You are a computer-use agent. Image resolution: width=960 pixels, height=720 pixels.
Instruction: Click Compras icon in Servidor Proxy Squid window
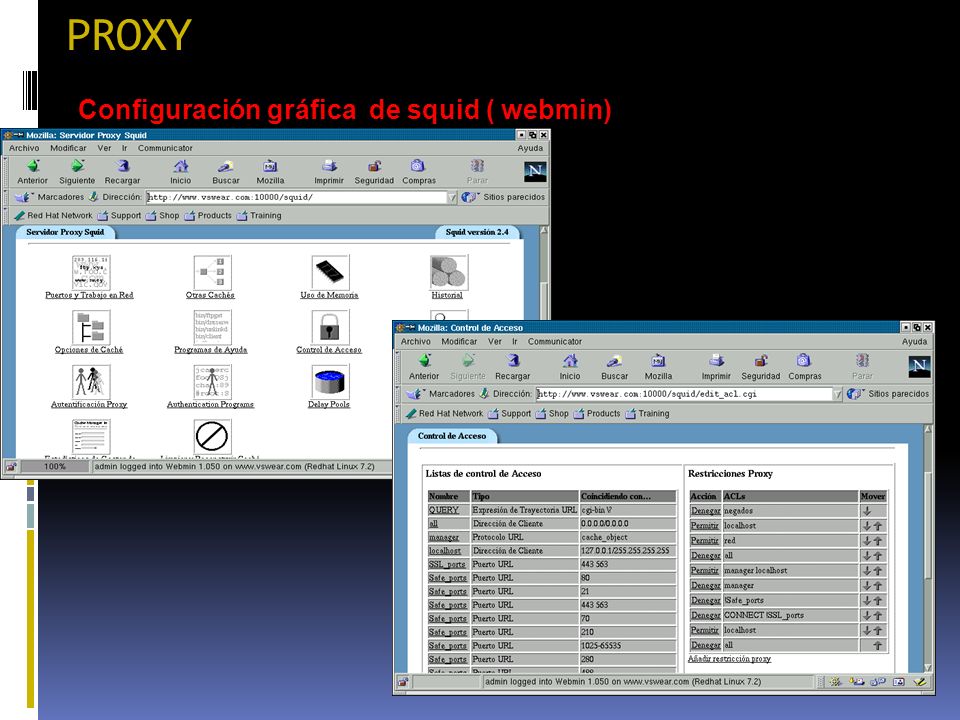[418, 166]
